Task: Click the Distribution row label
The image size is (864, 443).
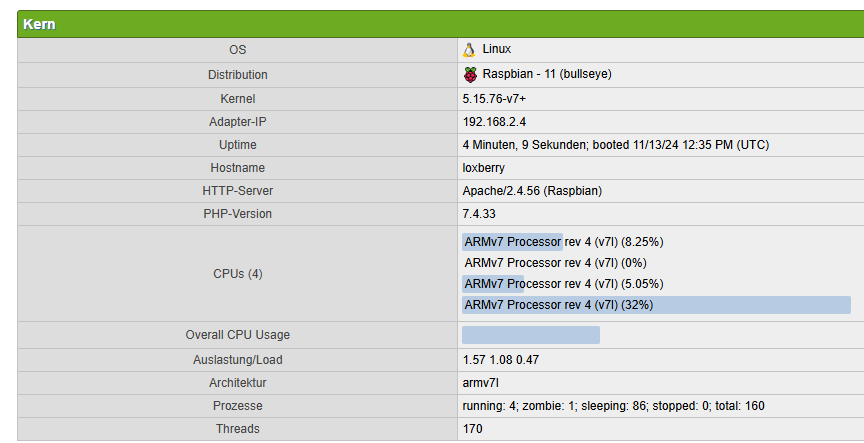Action: tap(237, 75)
